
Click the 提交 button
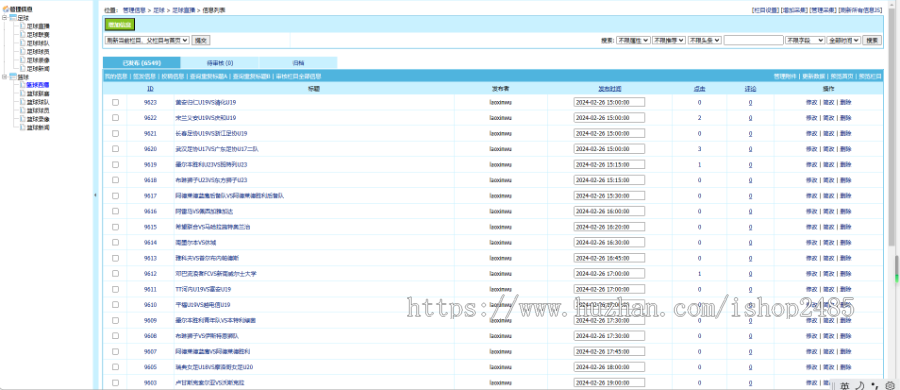(201, 40)
